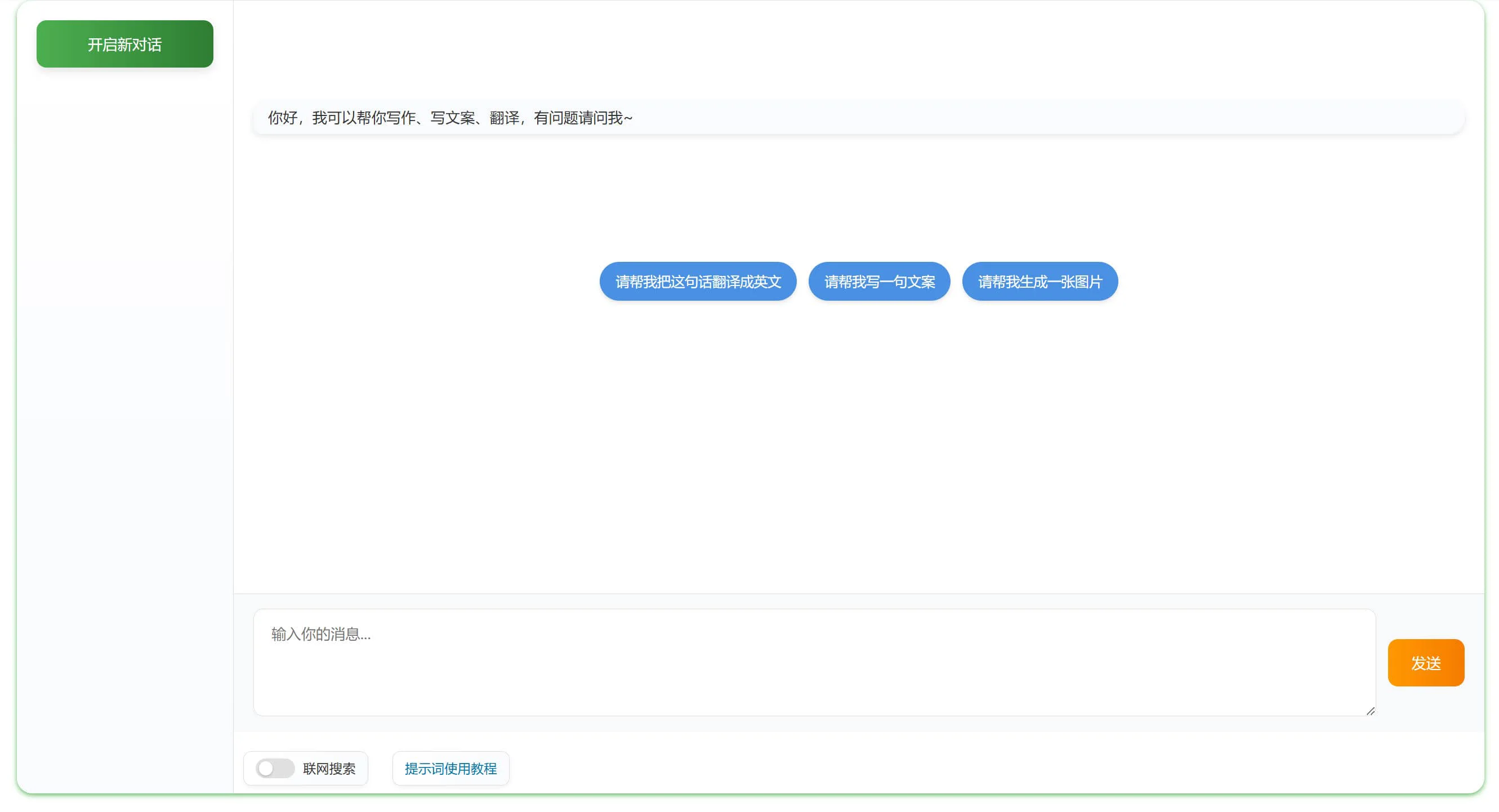This screenshot has width=1499, height=812.
Task: Open the 提示词使用教程 link
Action: pos(450,768)
